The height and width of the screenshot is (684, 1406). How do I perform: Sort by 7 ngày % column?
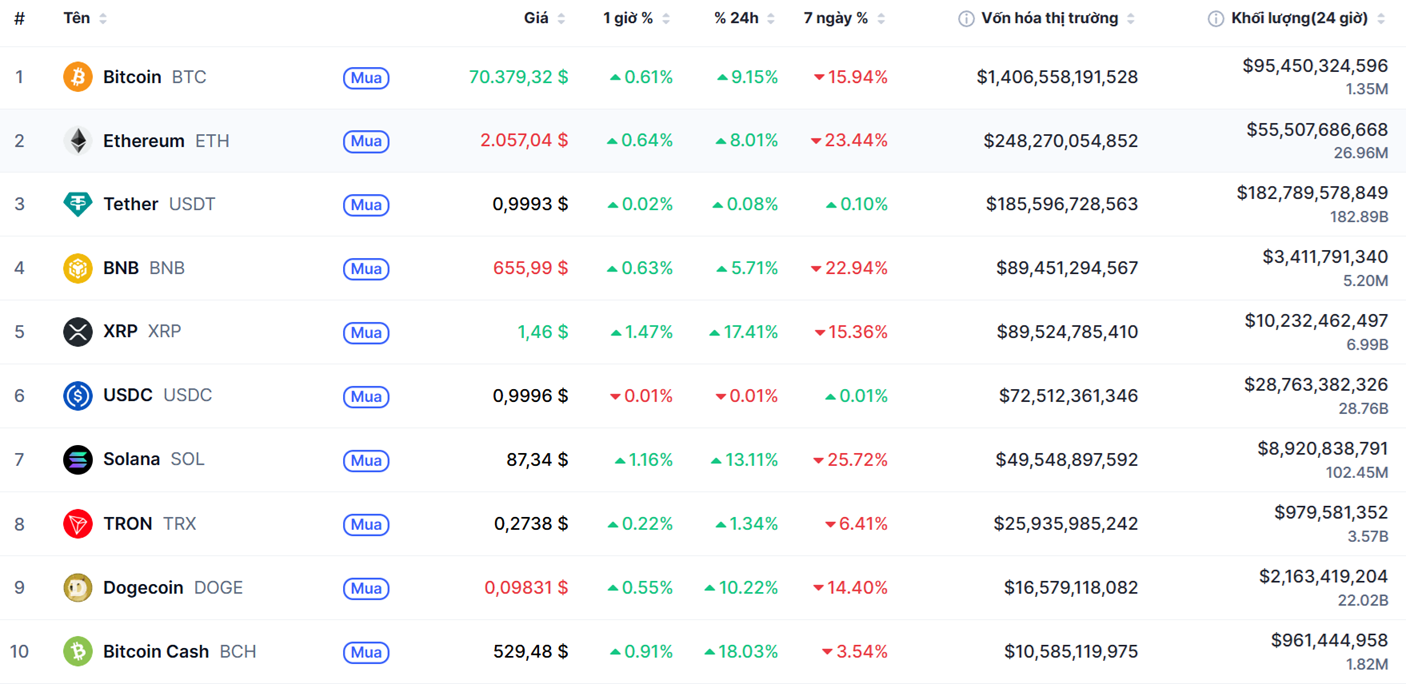836,18
